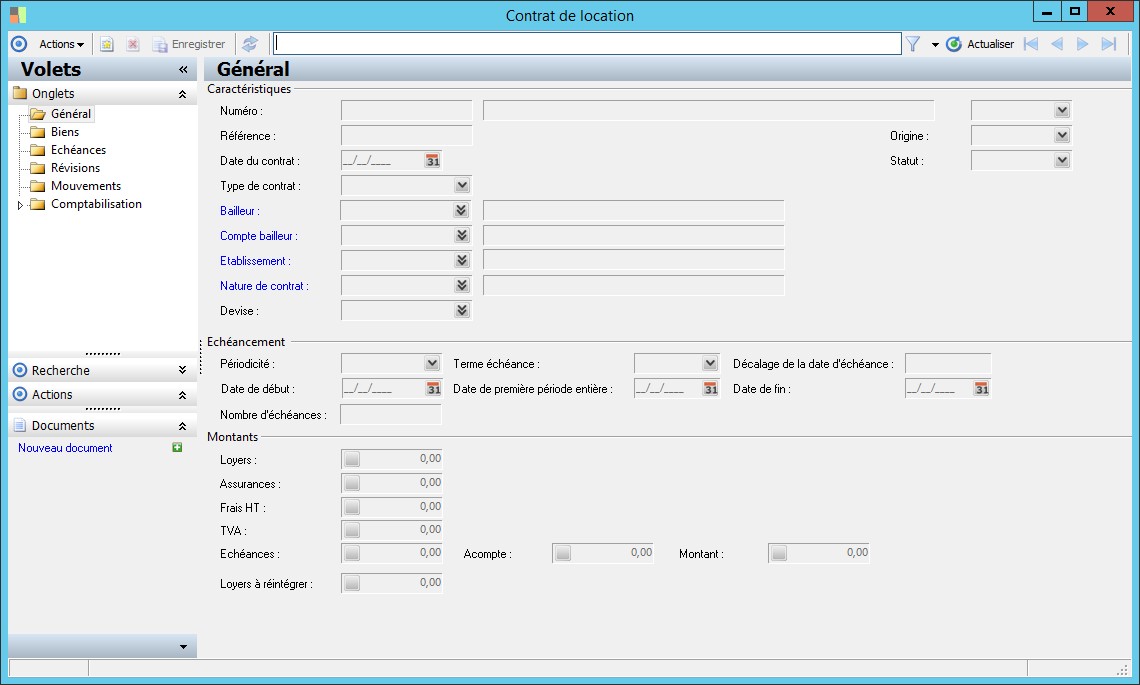
Task: Toggle the TVA amount checkbox
Action: pyautogui.click(x=352, y=531)
